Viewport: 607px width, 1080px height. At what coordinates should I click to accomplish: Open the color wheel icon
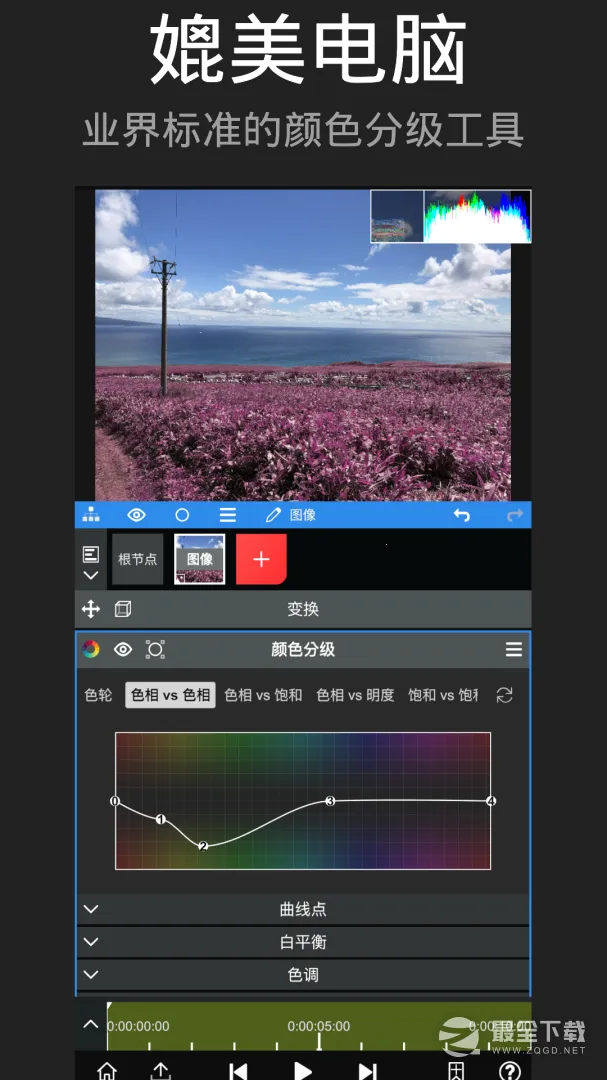[91, 649]
